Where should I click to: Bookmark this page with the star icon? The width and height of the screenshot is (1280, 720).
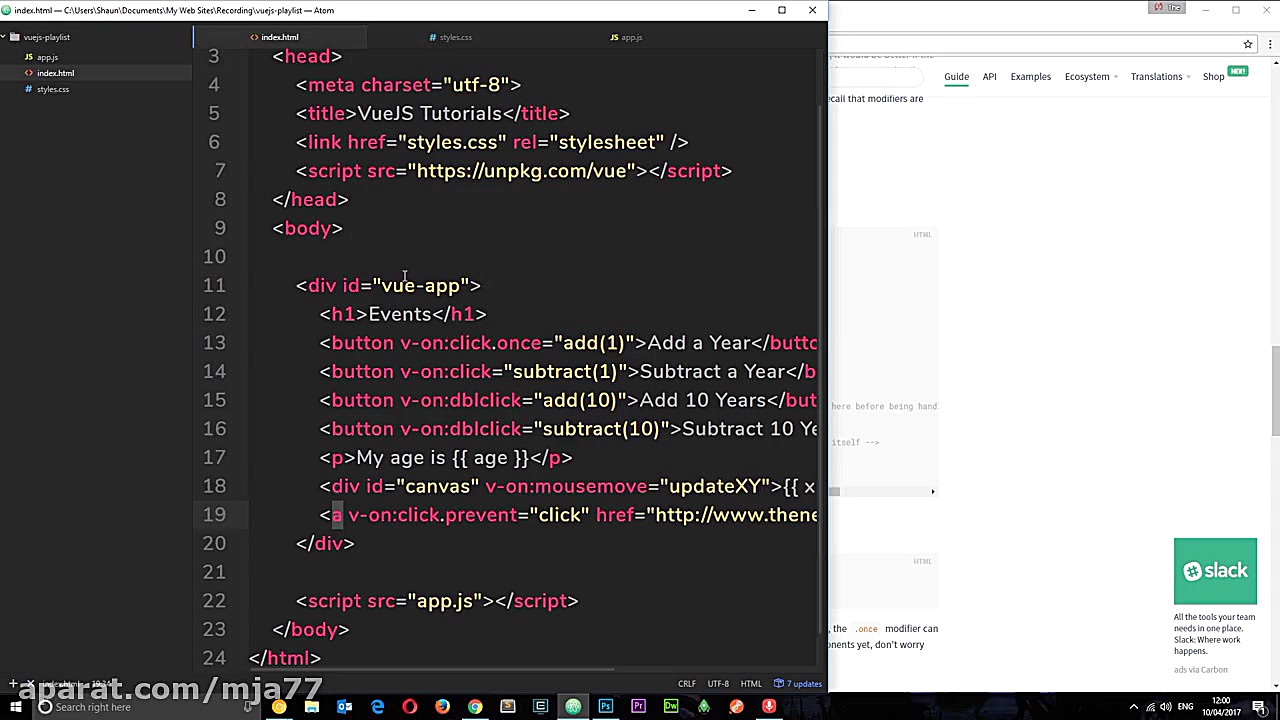point(1248,44)
